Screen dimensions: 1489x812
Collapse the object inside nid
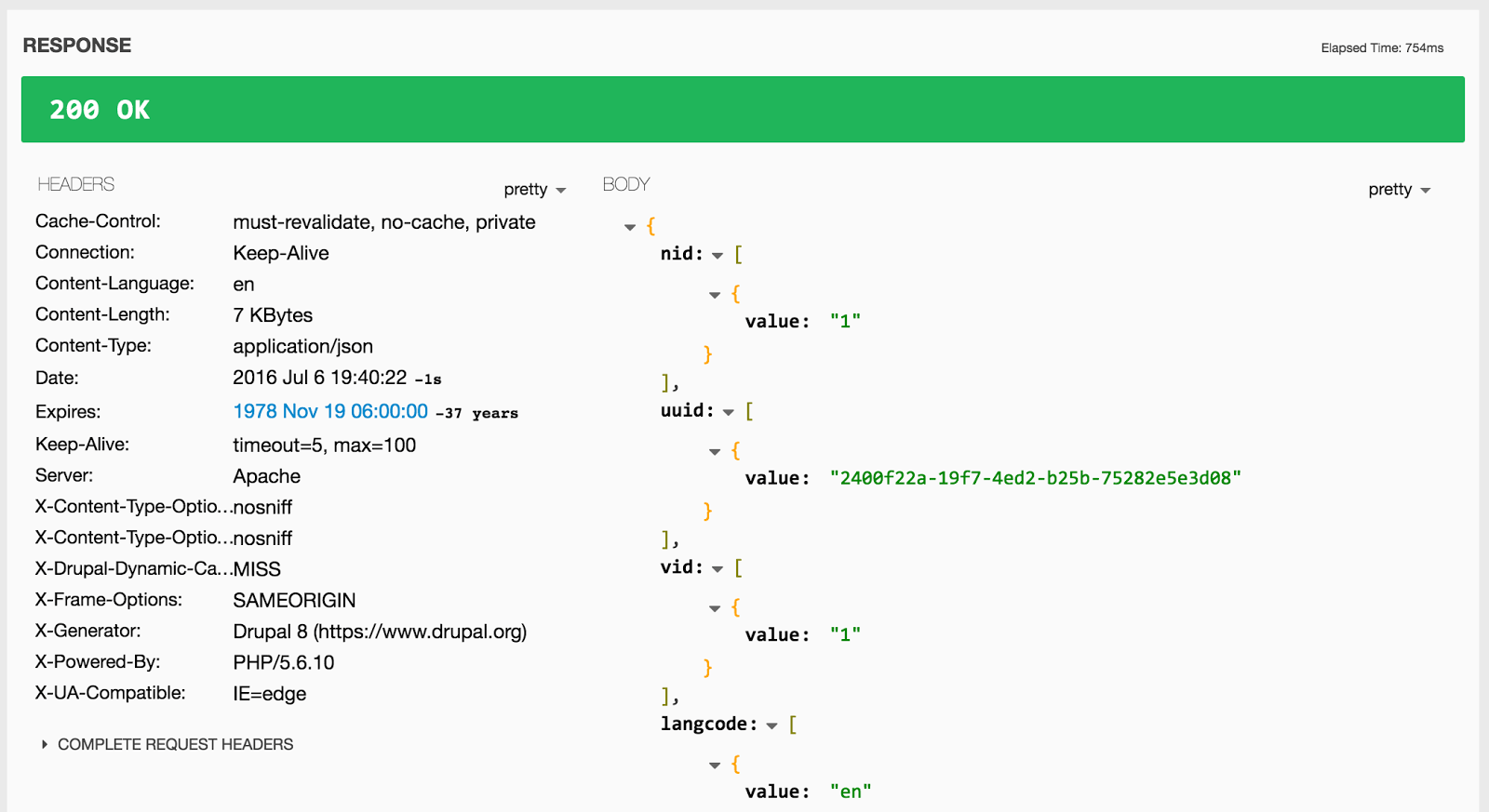click(x=715, y=295)
